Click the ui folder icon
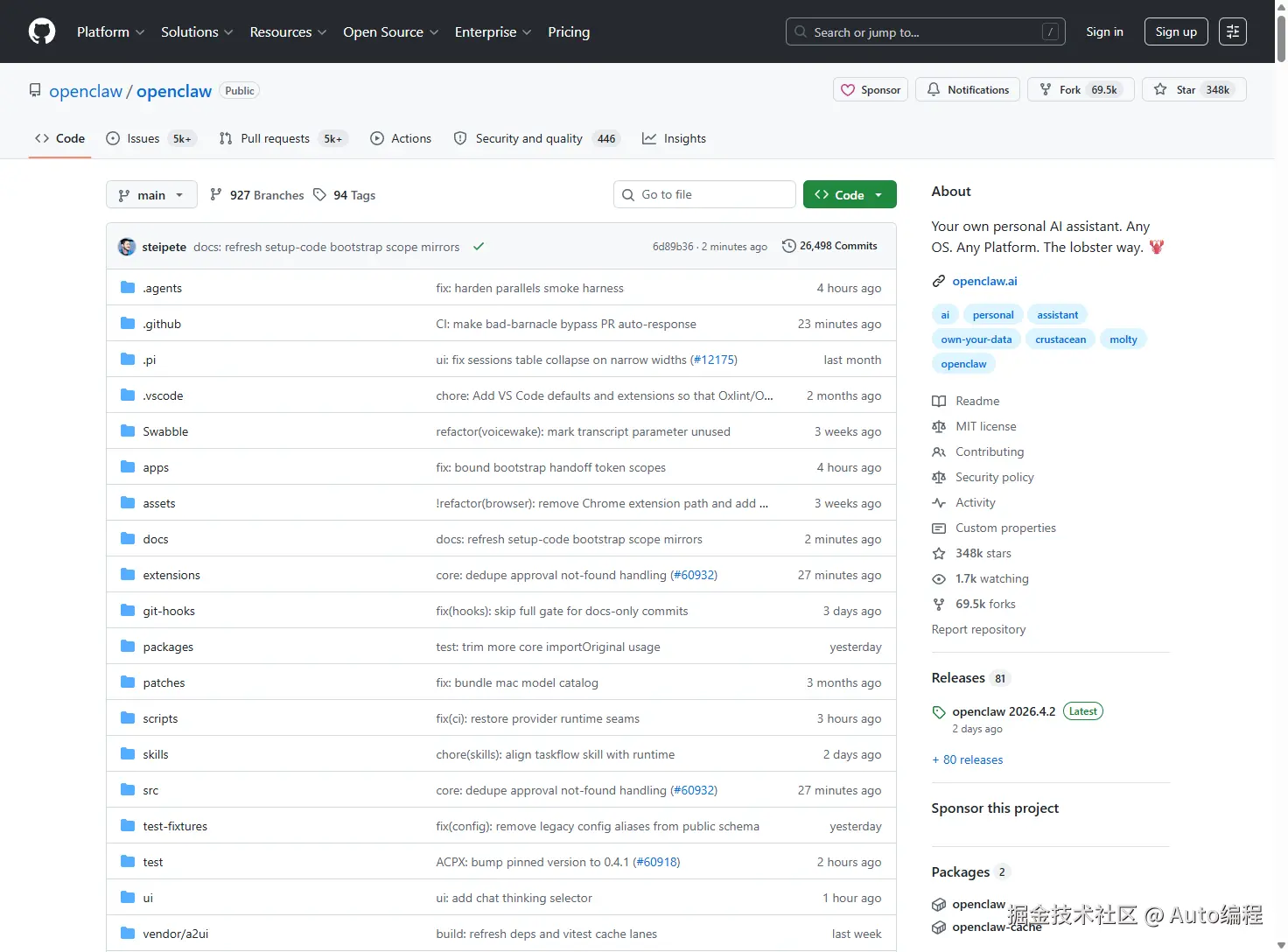Screen dimensions: 1288x952 pyautogui.click(x=128, y=897)
